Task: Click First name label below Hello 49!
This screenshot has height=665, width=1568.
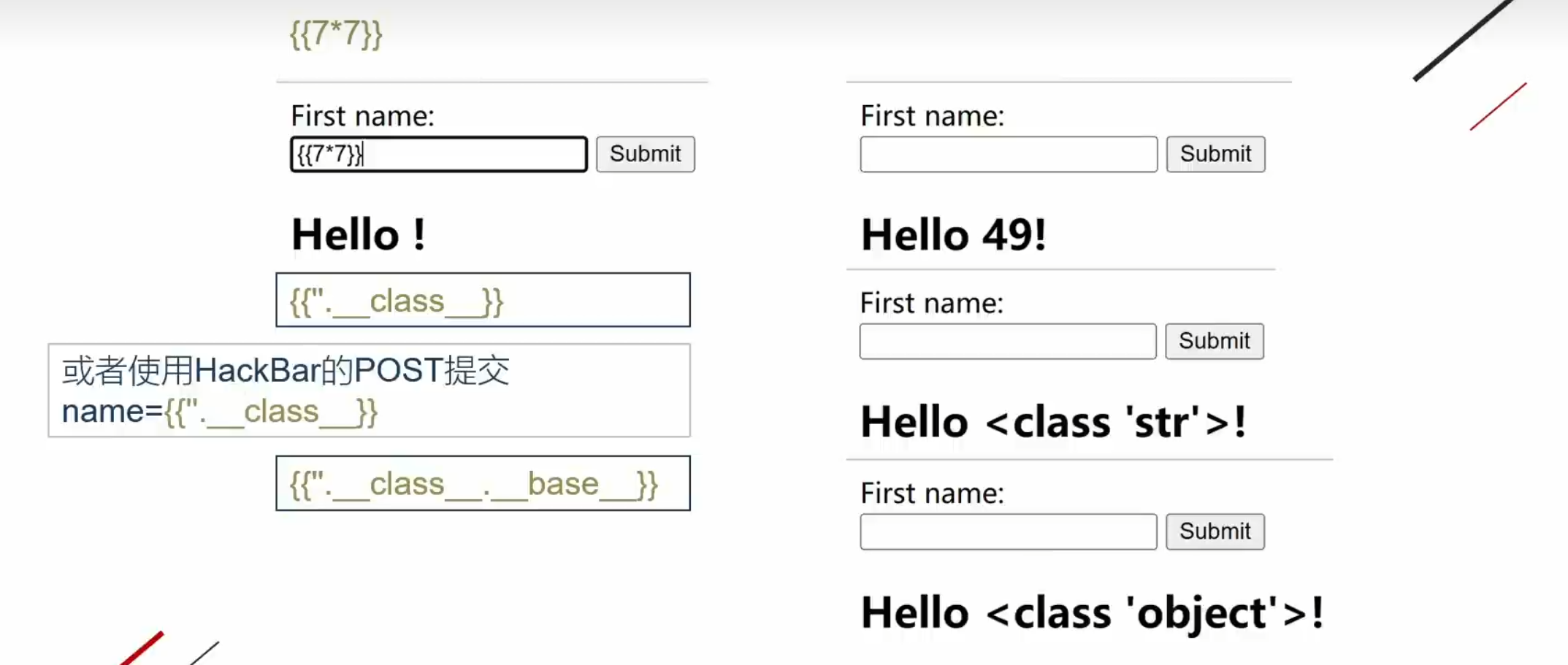Action: 931,303
